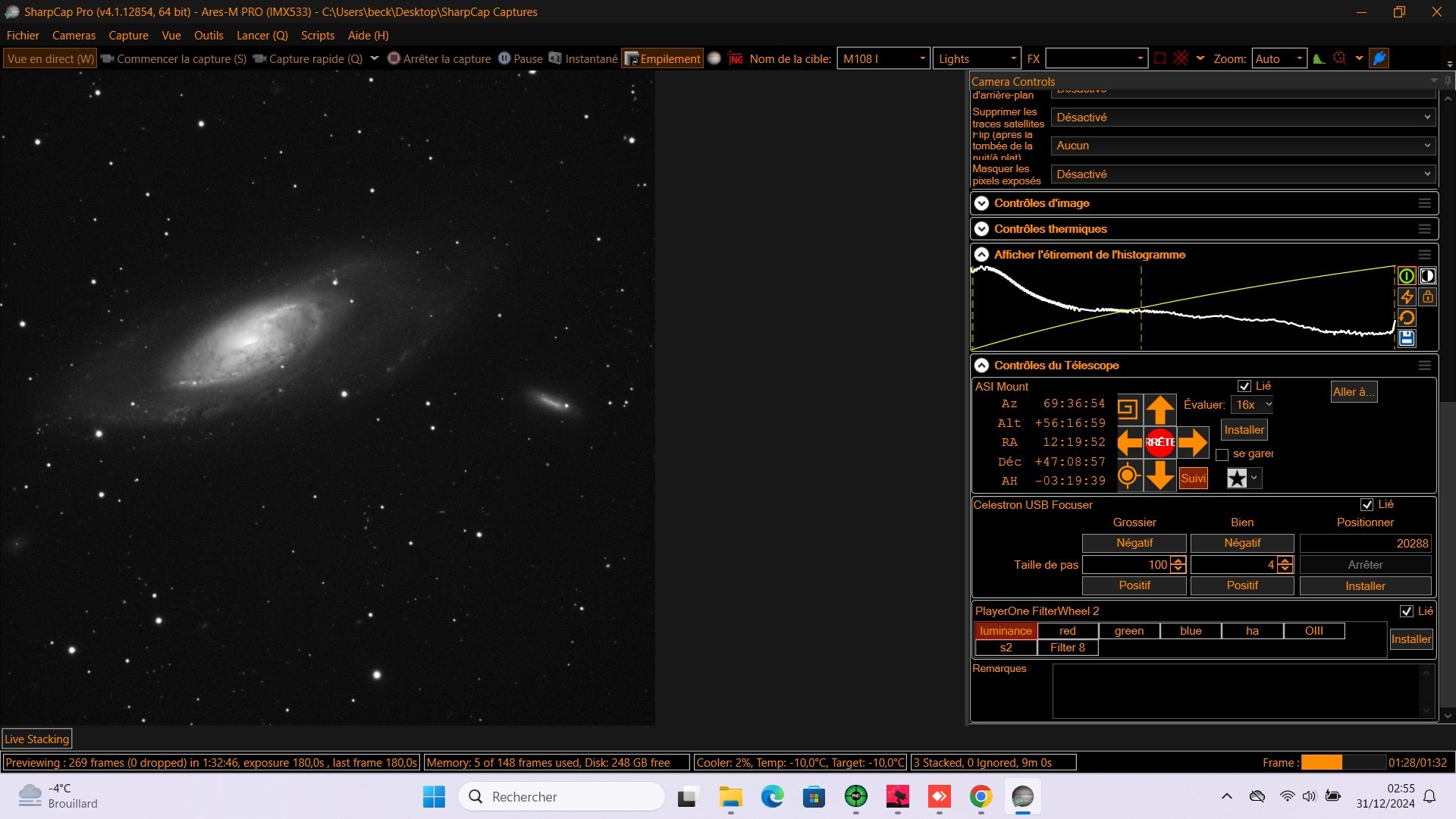Click the spiral search icon in mount controls
The height and width of the screenshot is (819, 1456).
1128,409
